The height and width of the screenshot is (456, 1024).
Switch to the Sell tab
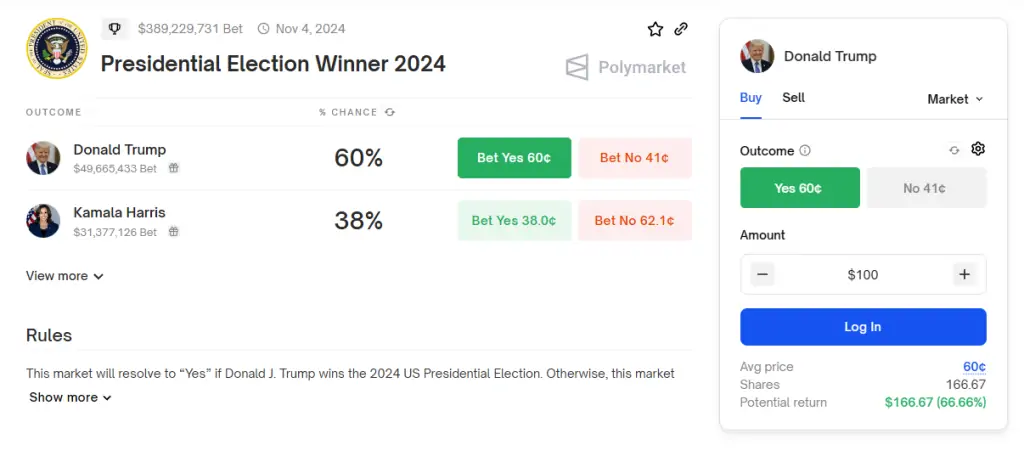[793, 98]
